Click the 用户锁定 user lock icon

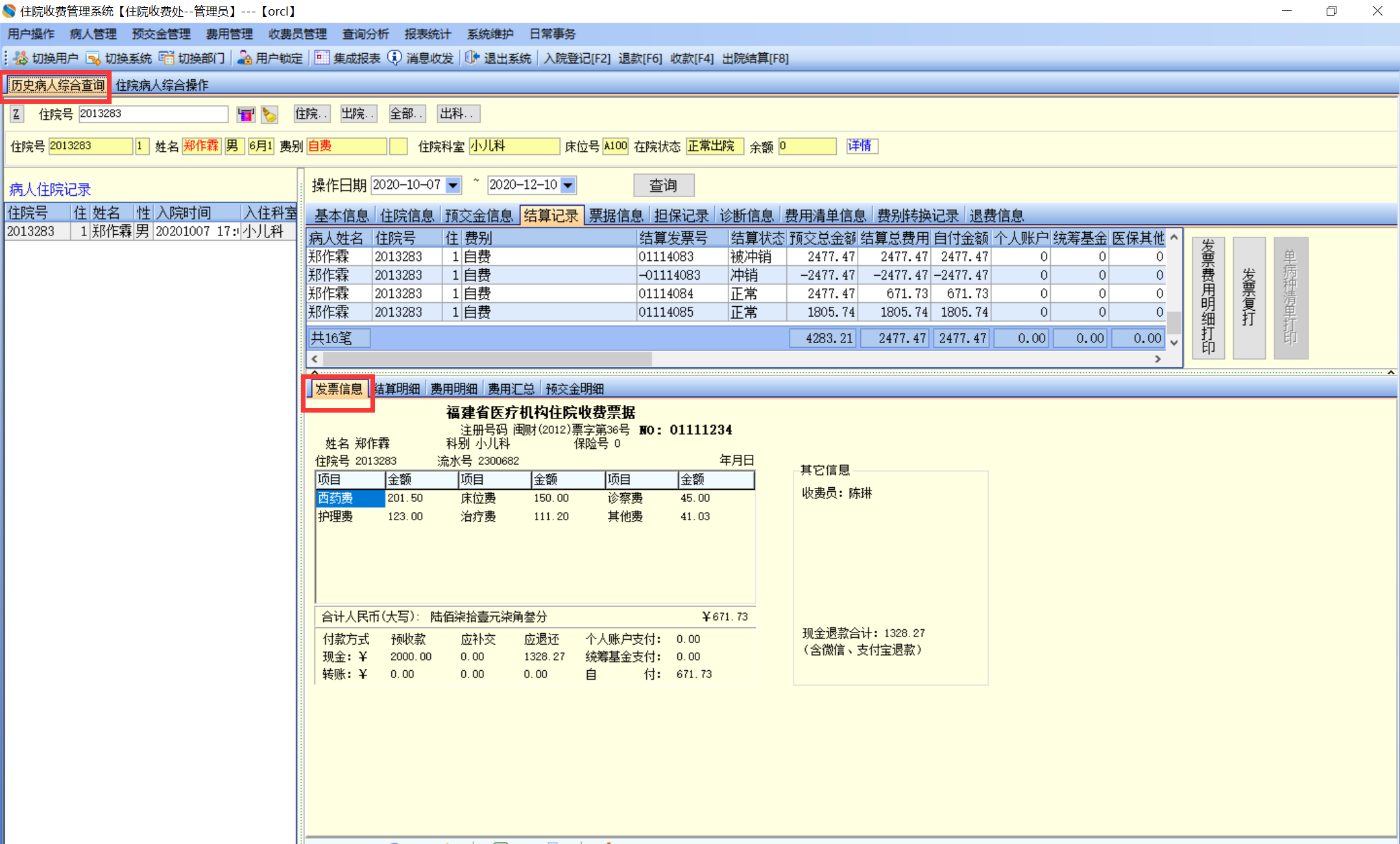pyautogui.click(x=245, y=58)
